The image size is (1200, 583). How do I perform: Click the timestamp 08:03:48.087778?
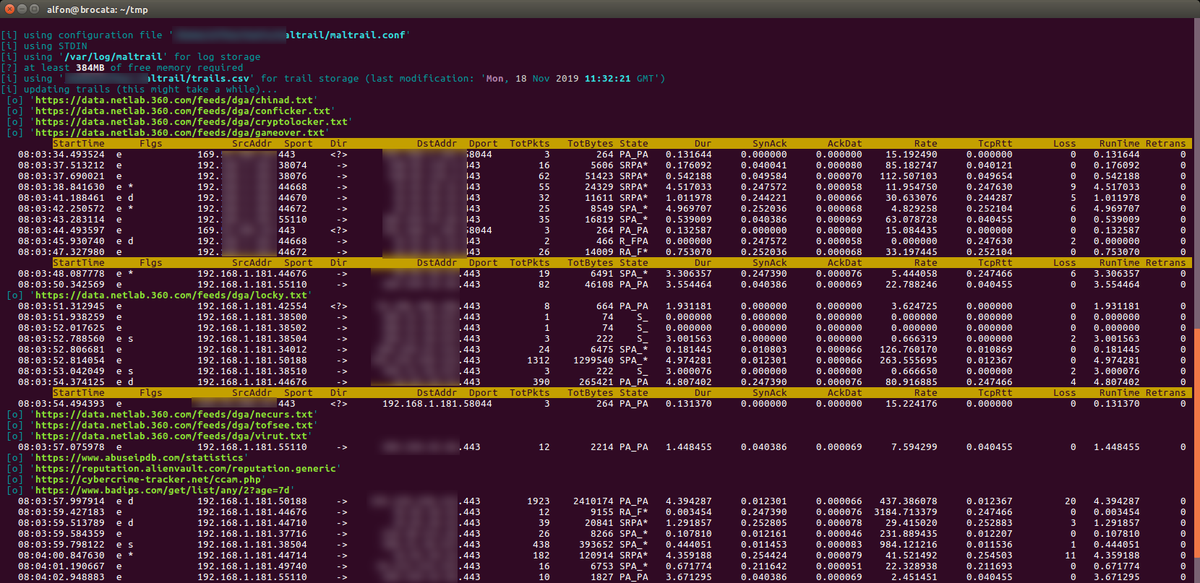[60, 274]
